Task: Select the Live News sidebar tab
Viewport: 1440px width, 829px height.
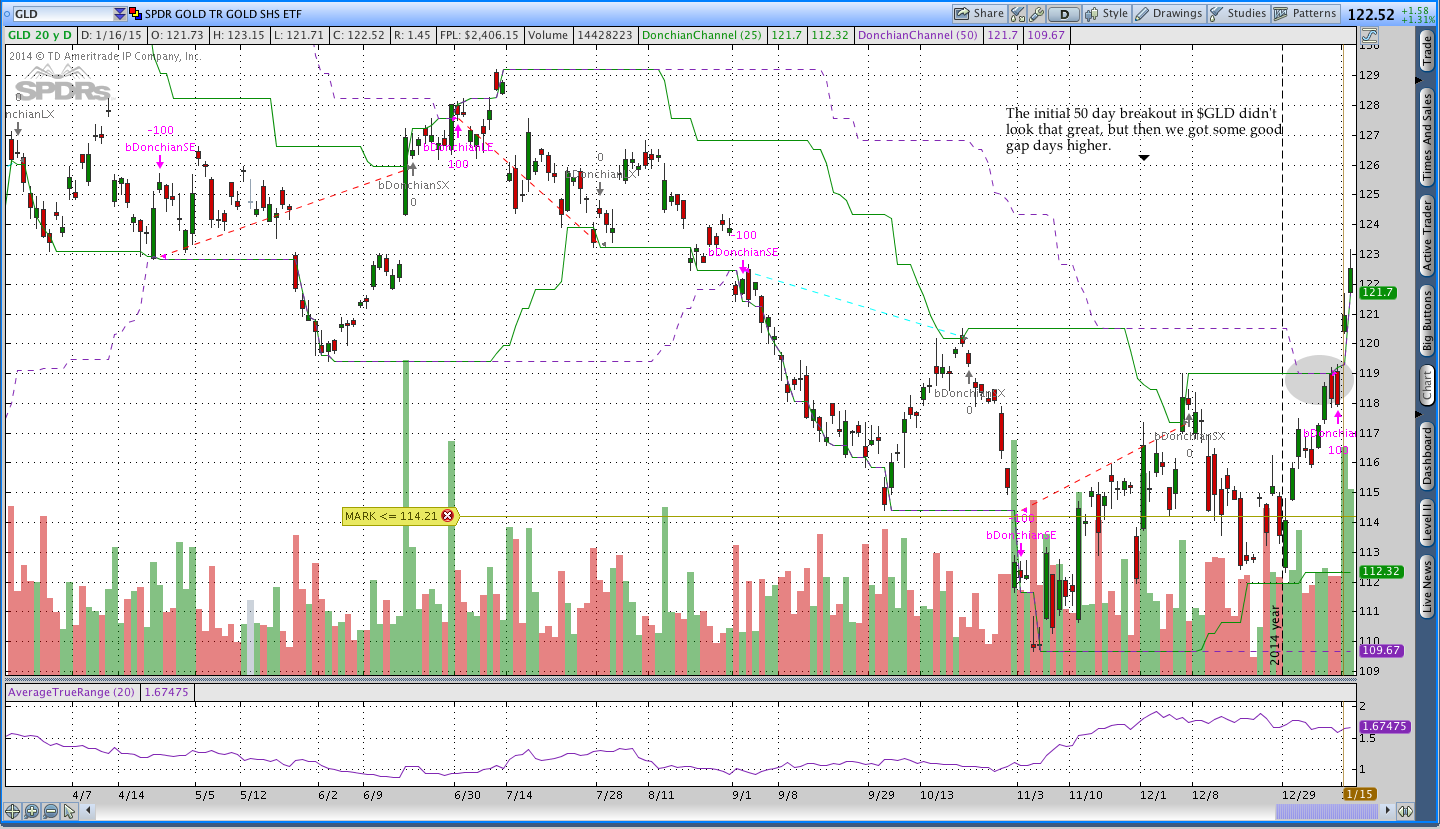Action: click(1427, 588)
